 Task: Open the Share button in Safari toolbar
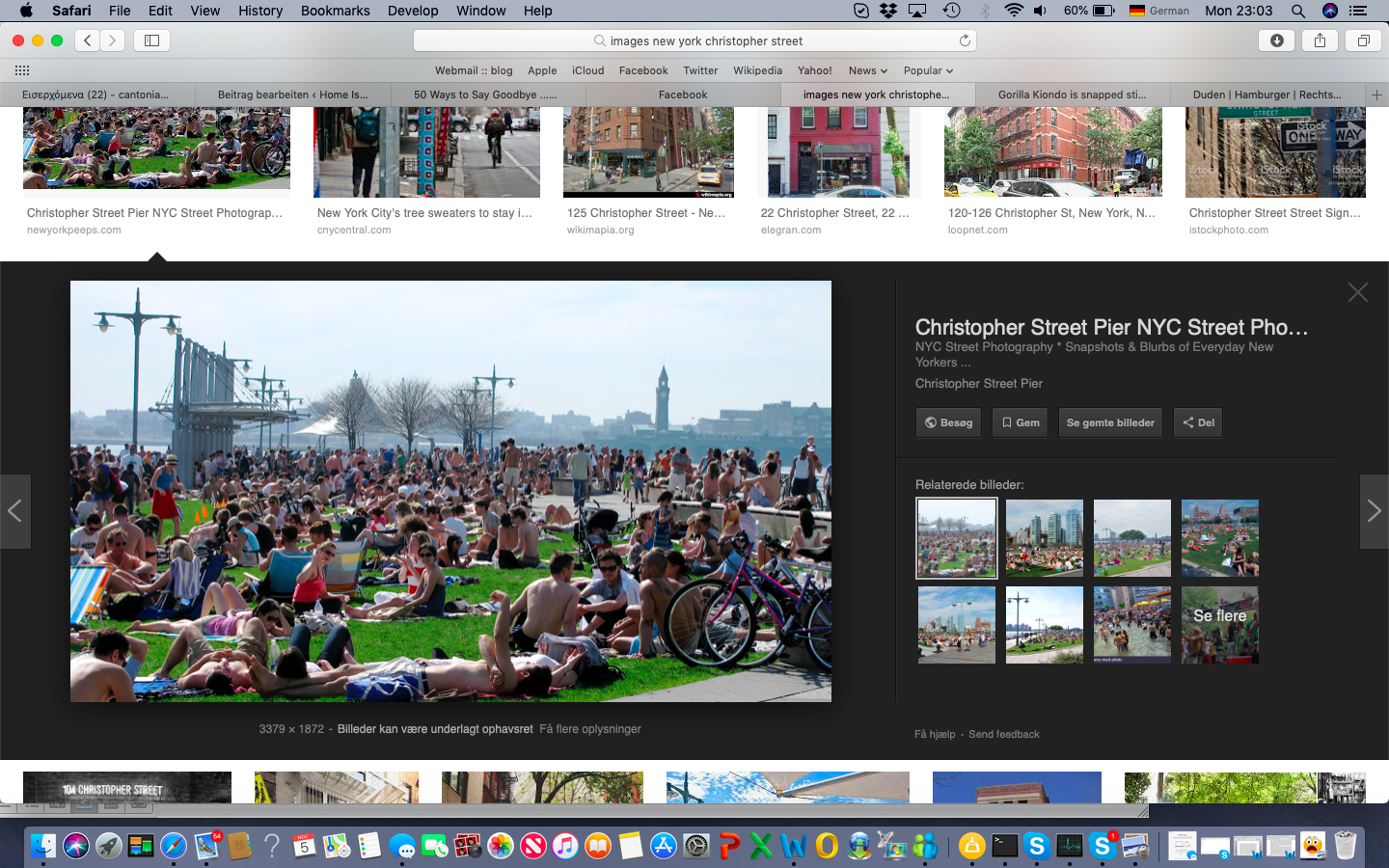click(1320, 41)
